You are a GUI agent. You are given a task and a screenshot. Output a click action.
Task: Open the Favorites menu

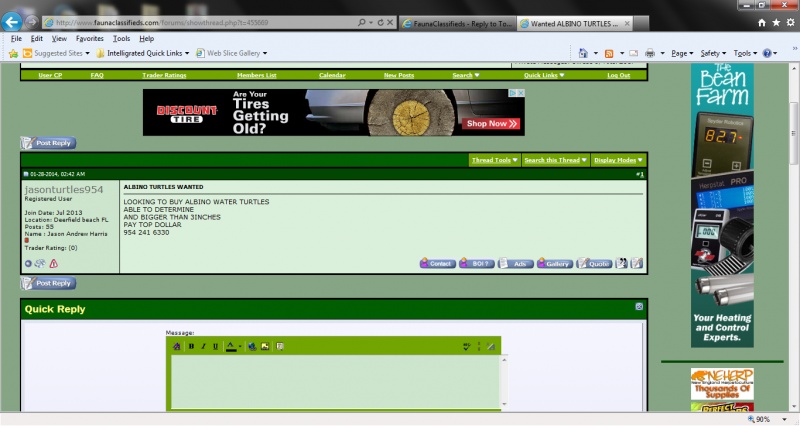tap(89, 38)
